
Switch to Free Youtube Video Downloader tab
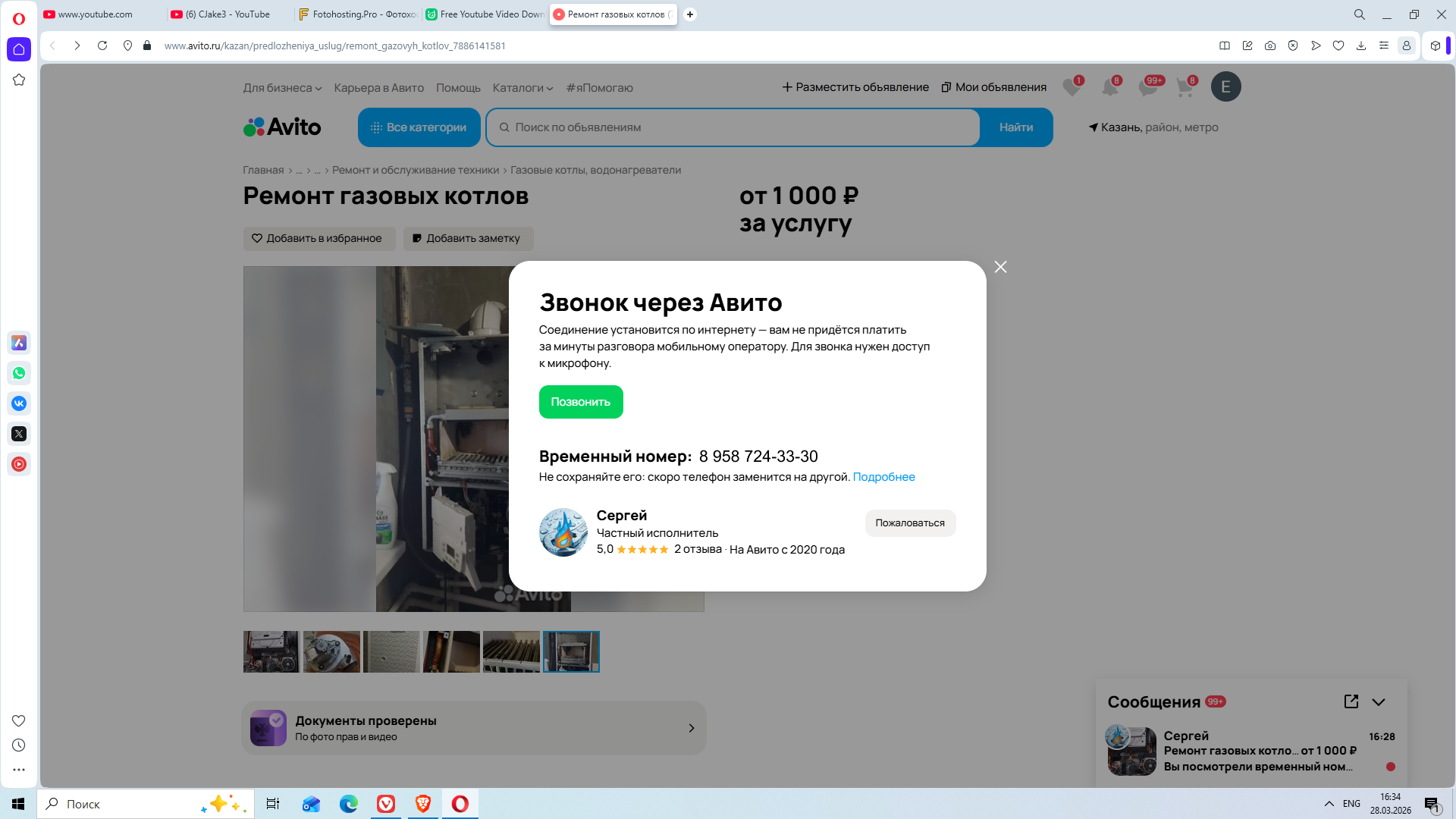485,14
